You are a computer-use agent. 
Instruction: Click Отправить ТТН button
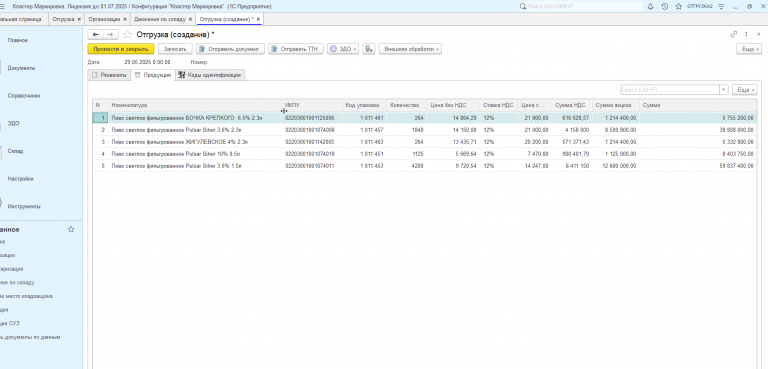tap(296, 49)
